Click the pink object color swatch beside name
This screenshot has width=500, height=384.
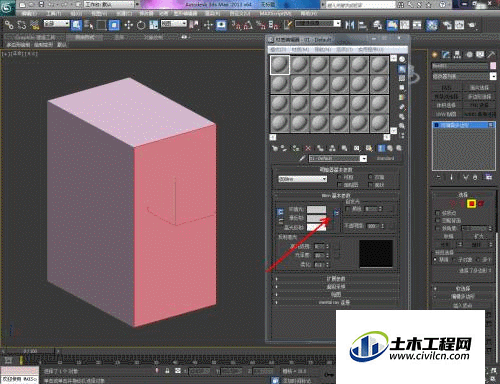493,66
